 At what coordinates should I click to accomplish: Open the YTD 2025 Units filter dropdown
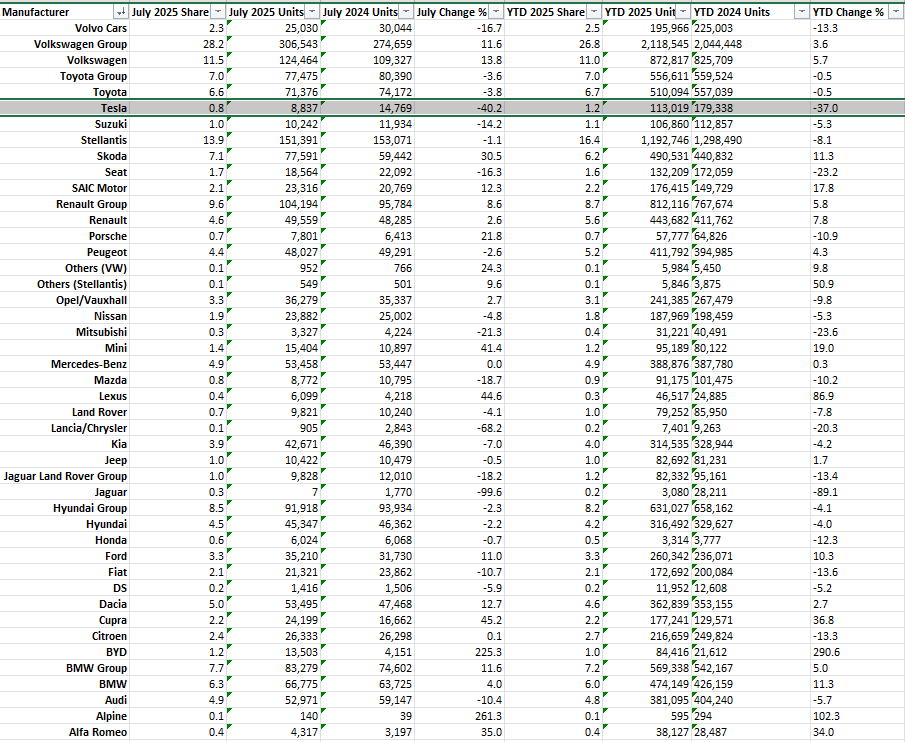683,12
